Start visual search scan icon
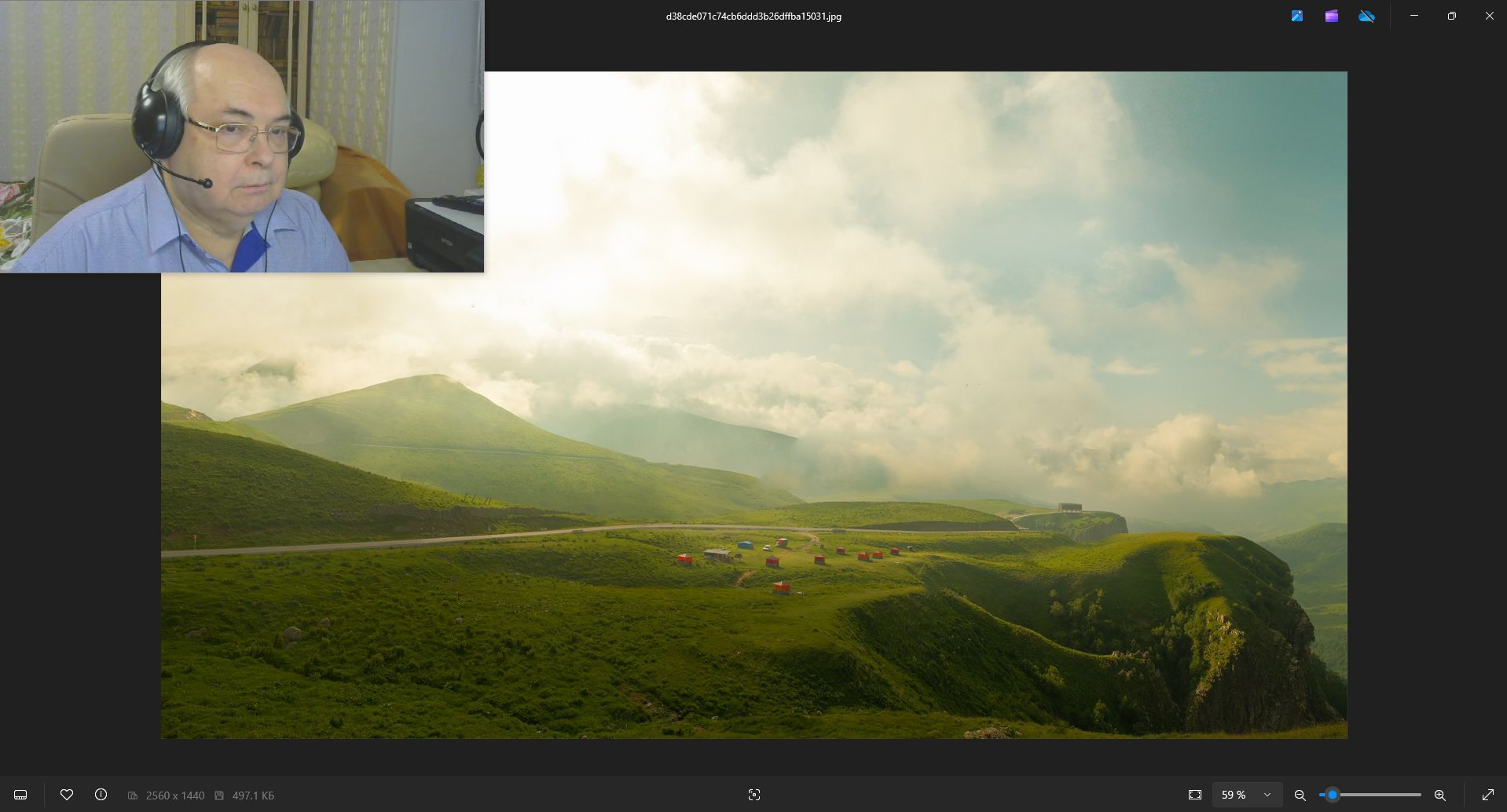 point(754,795)
